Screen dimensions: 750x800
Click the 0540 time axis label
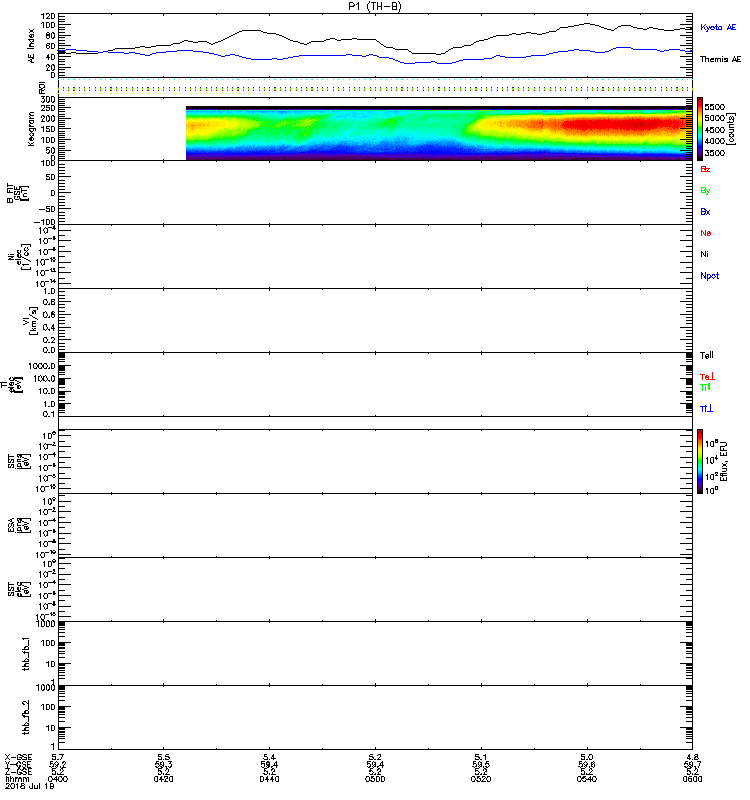pos(586,780)
